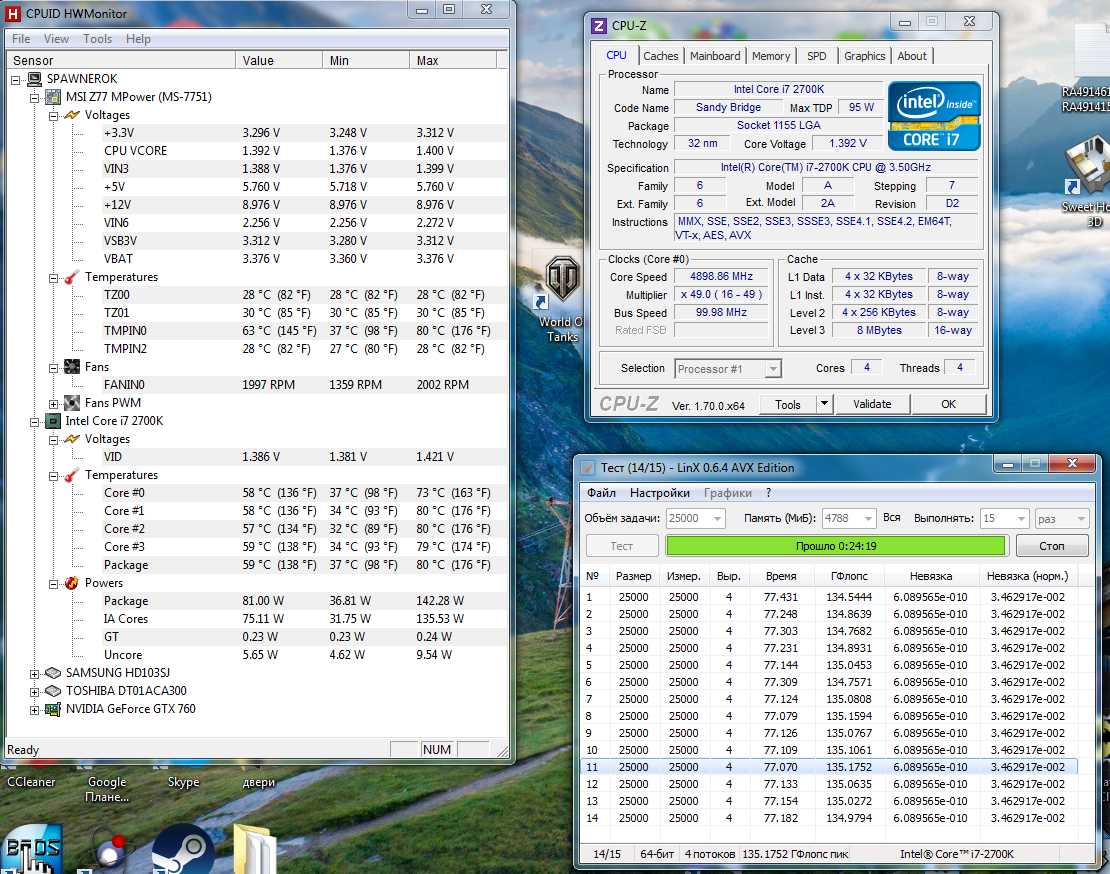
Task: Launch the Steam desktop icon
Action: (x=183, y=849)
